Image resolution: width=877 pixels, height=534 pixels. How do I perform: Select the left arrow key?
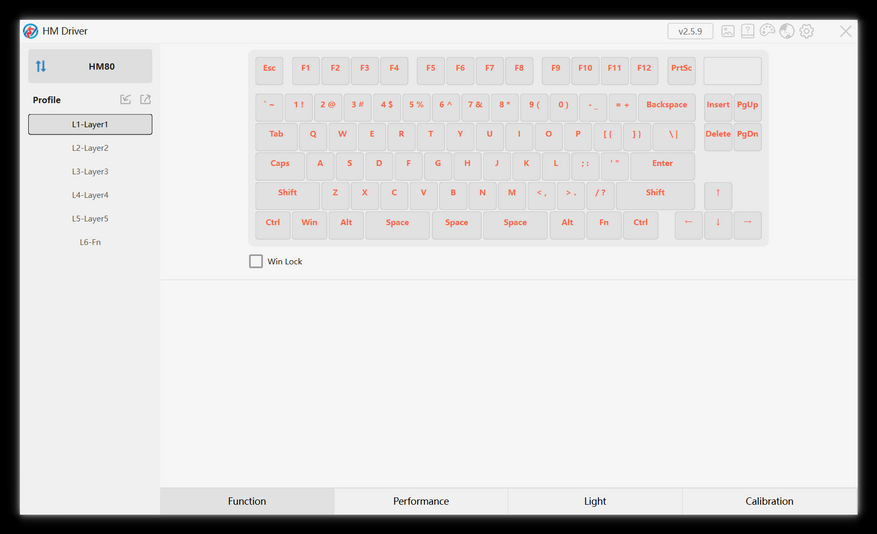click(x=689, y=225)
